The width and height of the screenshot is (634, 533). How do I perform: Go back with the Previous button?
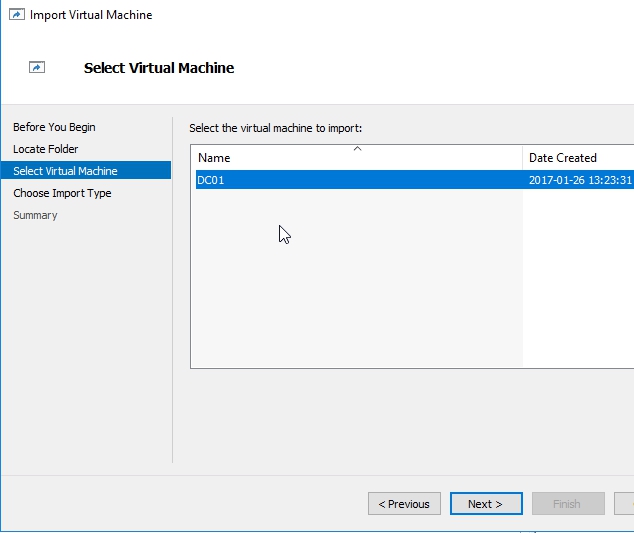404,504
